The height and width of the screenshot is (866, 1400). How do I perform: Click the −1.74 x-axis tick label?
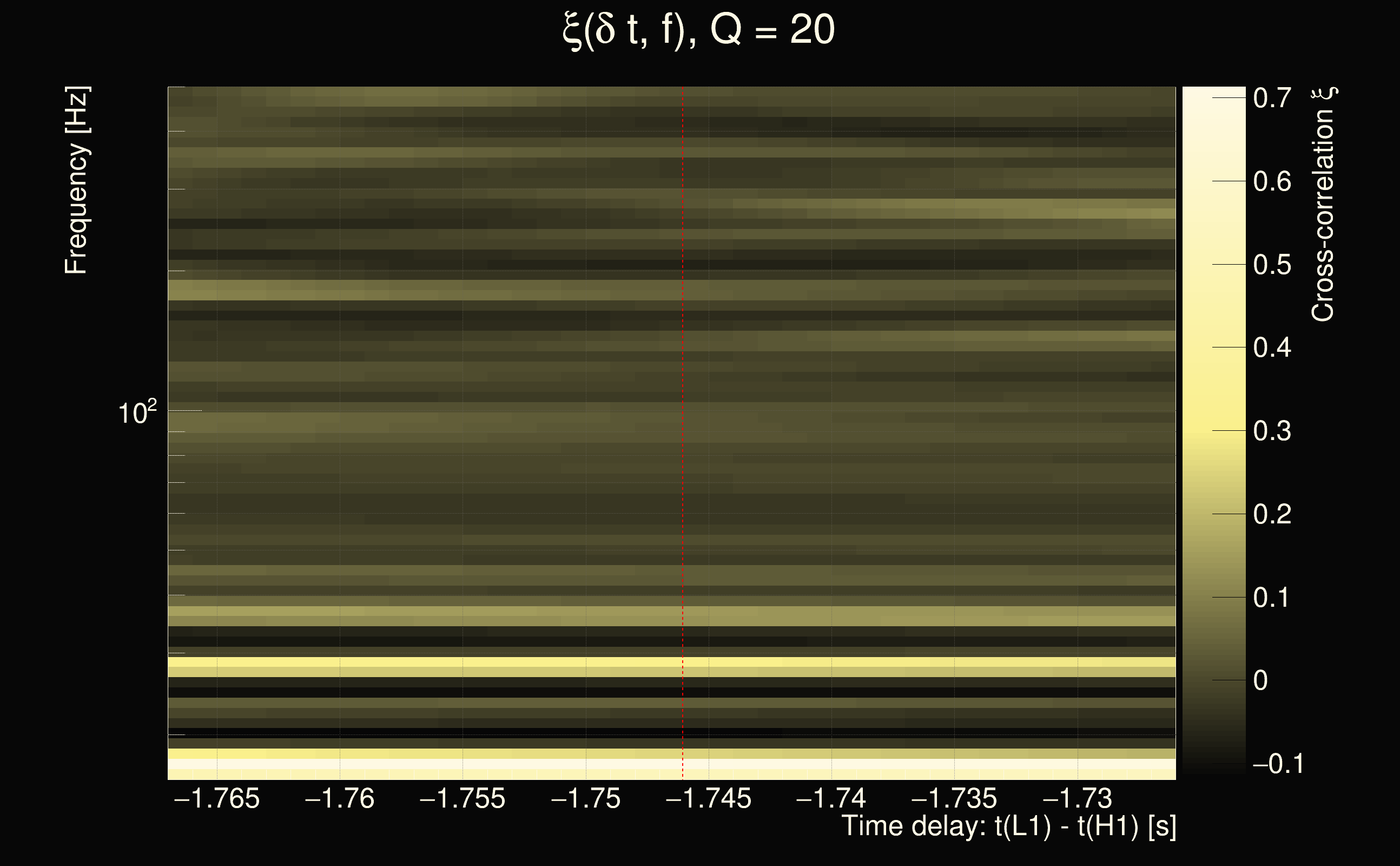831,798
